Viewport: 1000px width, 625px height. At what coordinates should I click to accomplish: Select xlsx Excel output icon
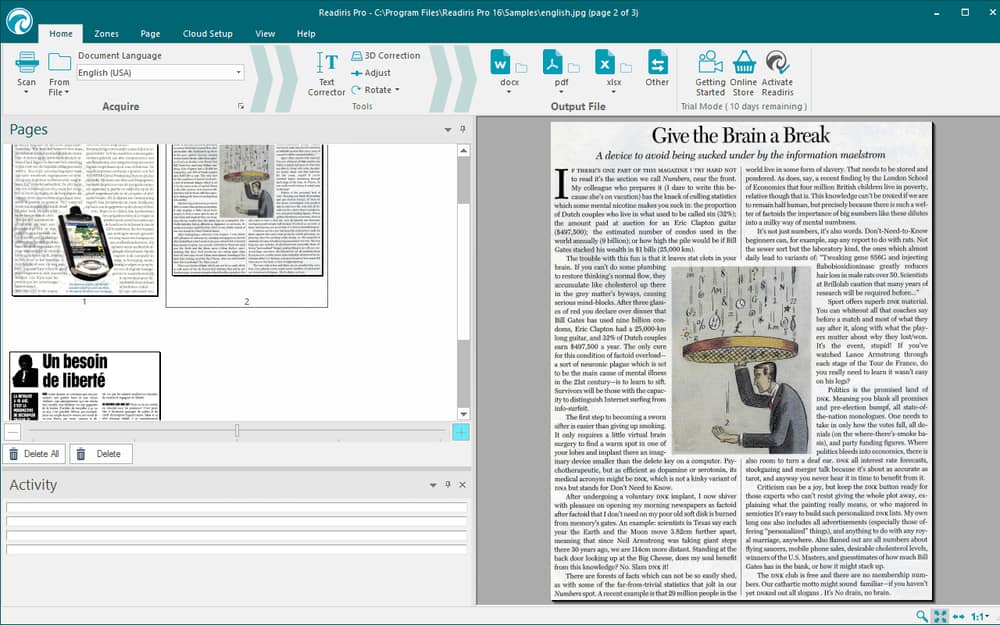pyautogui.click(x=605, y=62)
